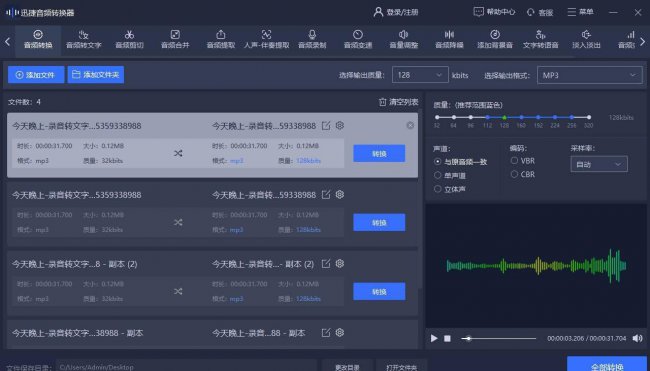Expand the 采样率 自动 dropdown
Image resolution: width=650 pixels, height=371 pixels.
pyautogui.click(x=599, y=164)
